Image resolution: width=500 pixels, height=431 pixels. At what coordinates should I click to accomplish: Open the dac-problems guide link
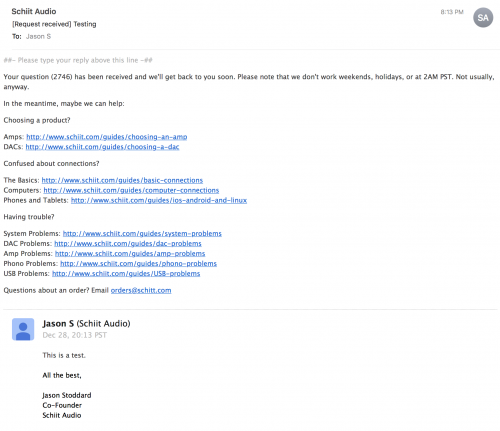[128, 244]
